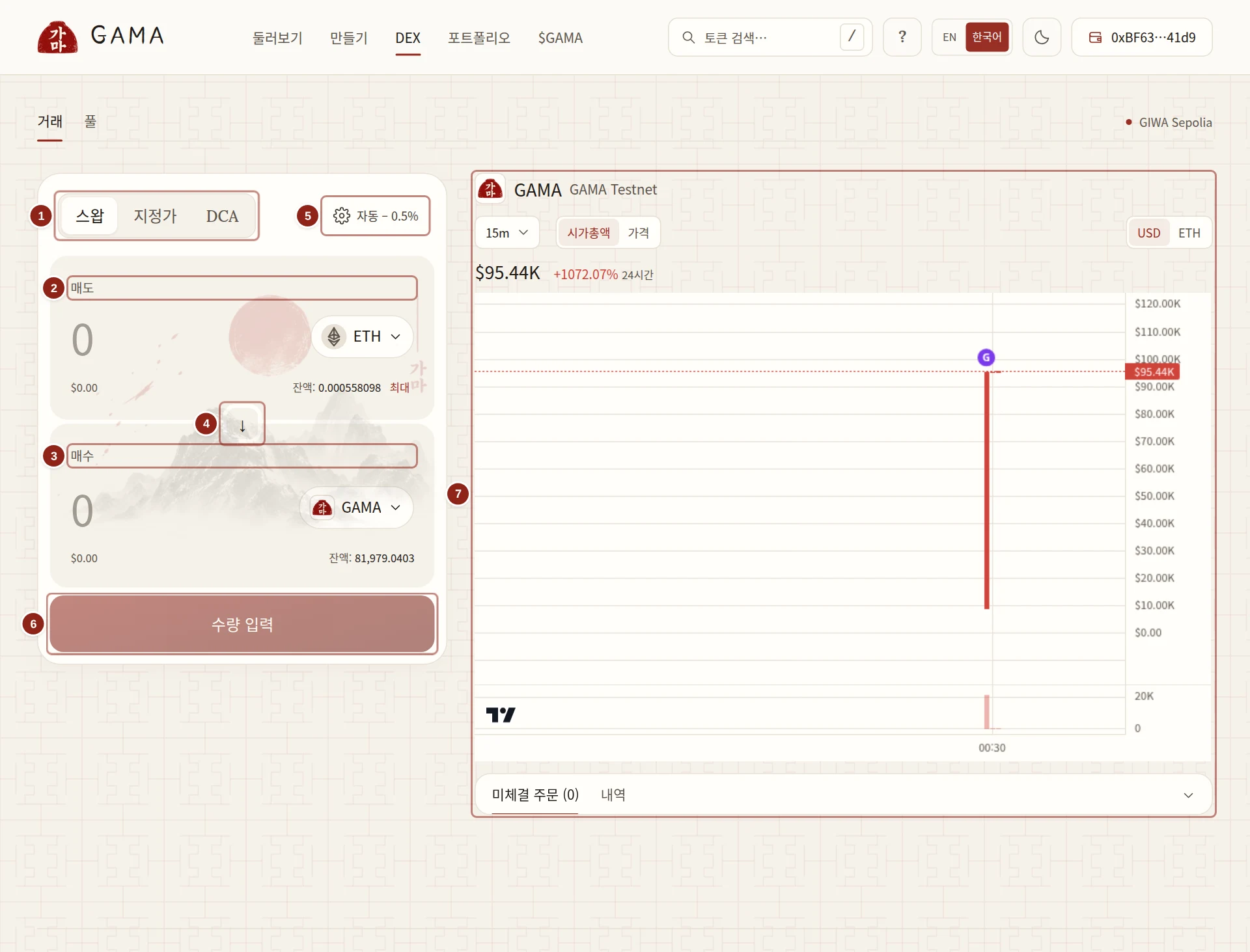Select 지정가 limit order tab

pyautogui.click(x=155, y=216)
